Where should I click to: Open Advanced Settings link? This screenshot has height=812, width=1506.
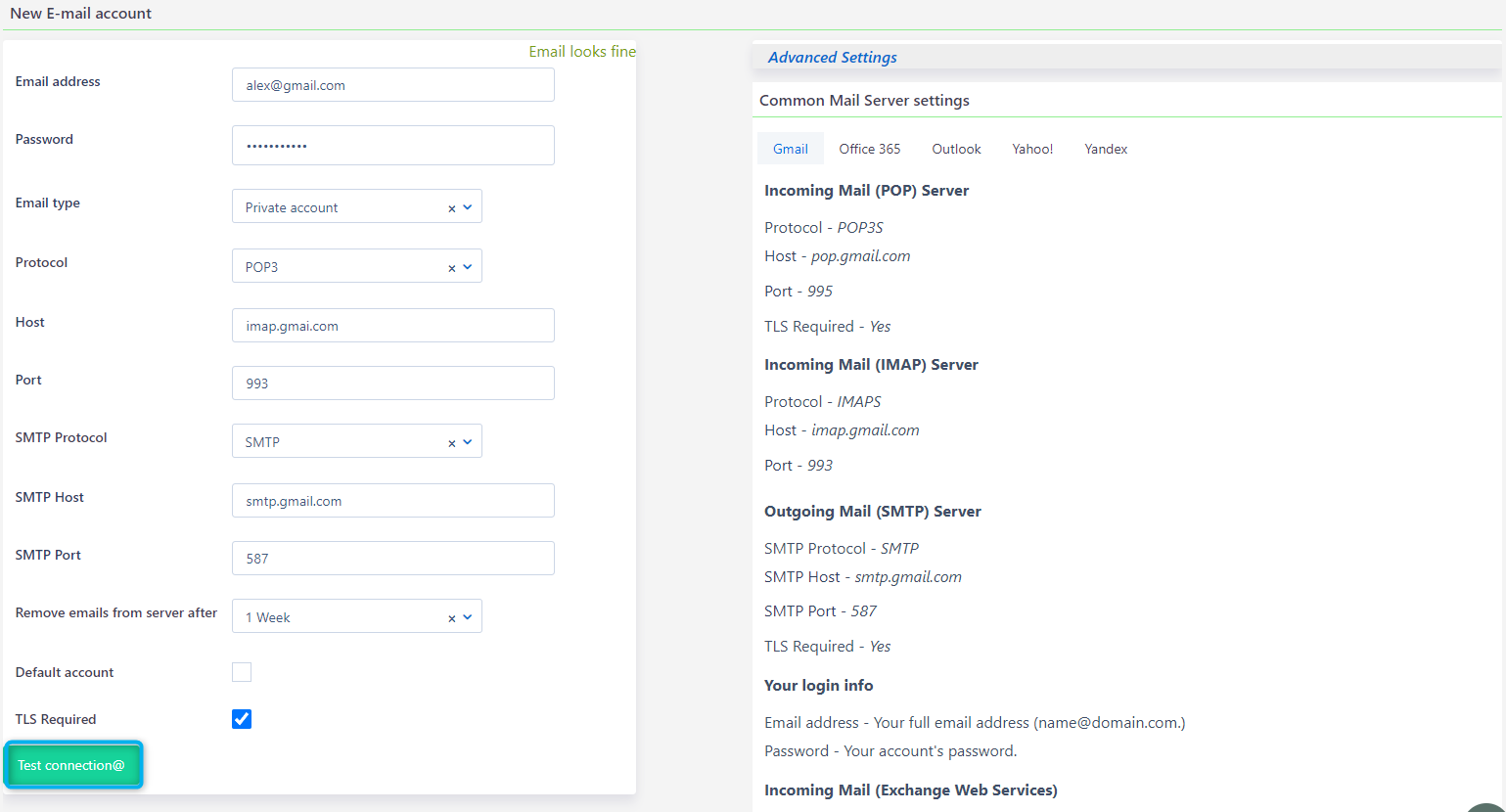pyautogui.click(x=833, y=58)
